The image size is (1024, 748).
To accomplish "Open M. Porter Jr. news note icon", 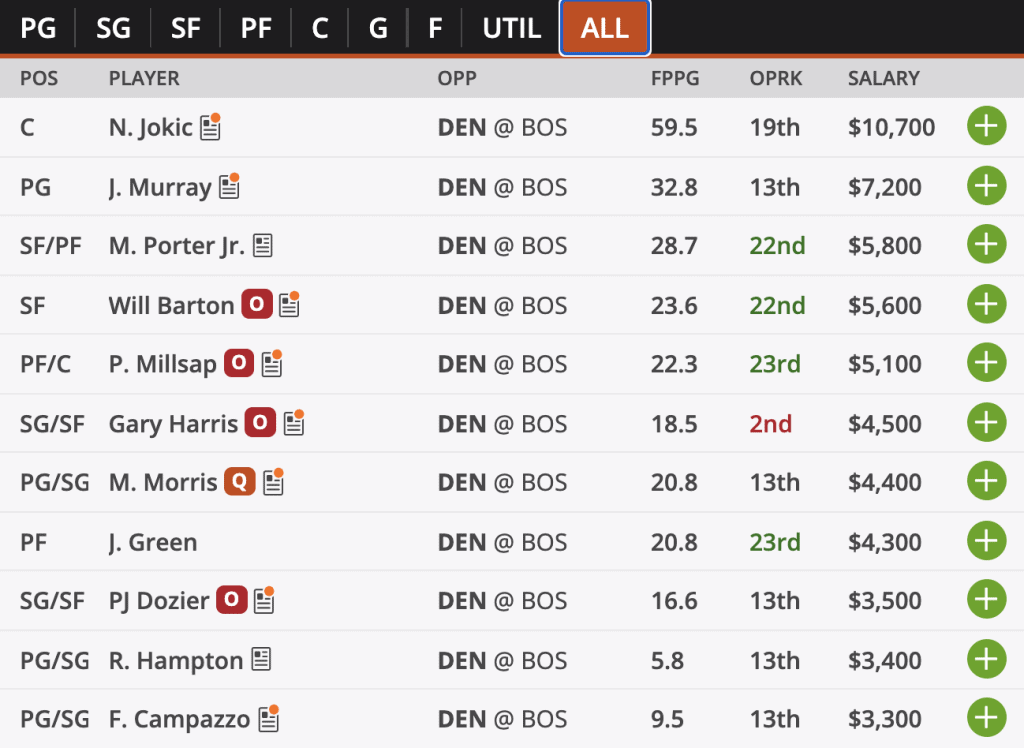I will 263,246.
